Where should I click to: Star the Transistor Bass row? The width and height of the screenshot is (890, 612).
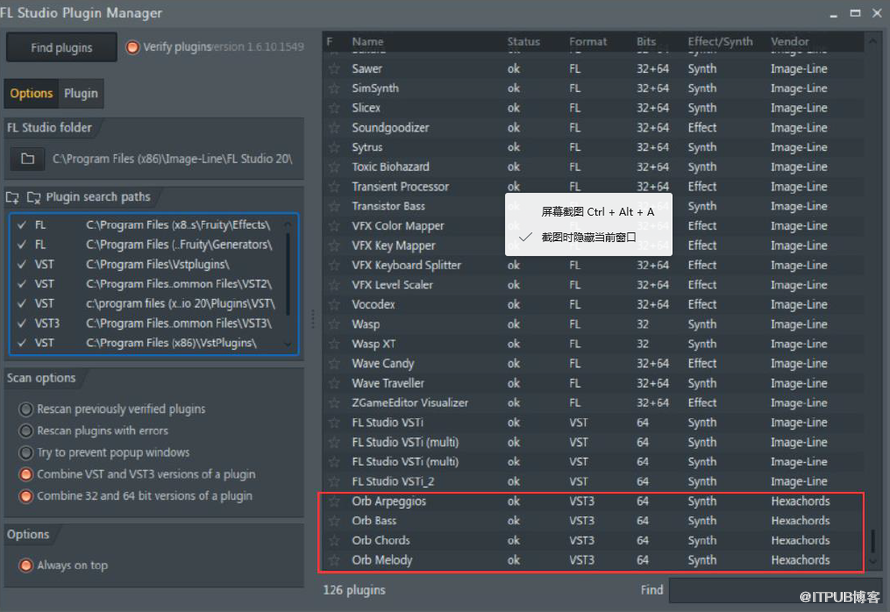pos(334,206)
